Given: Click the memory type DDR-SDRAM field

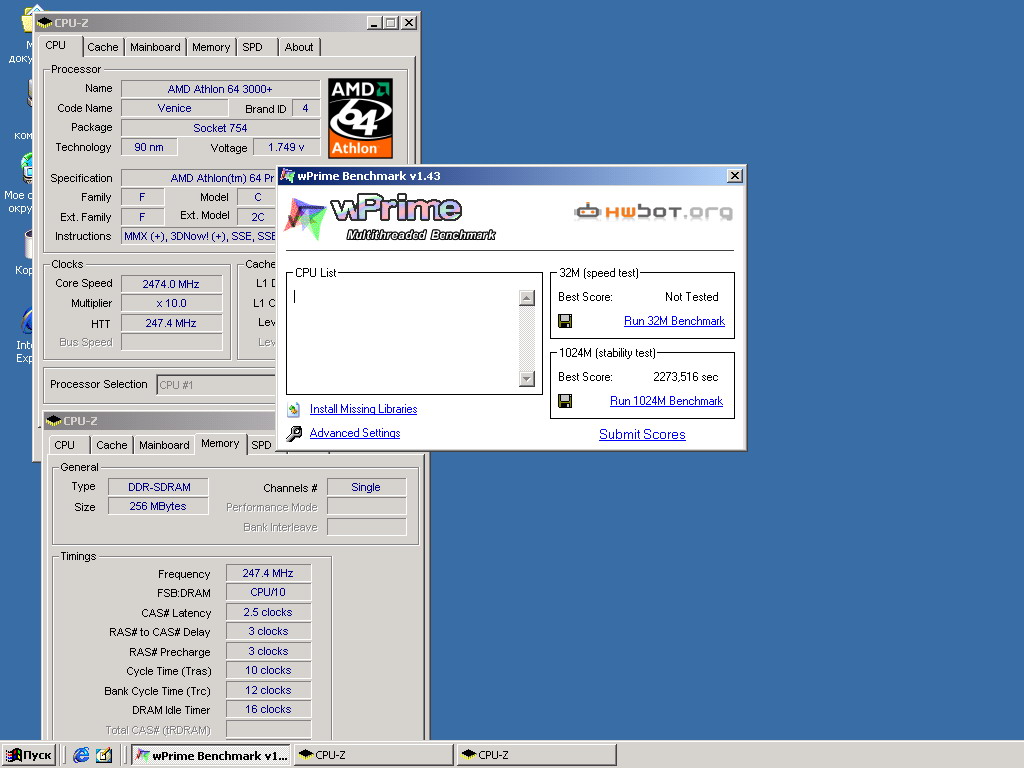Looking at the screenshot, I should click(159, 487).
